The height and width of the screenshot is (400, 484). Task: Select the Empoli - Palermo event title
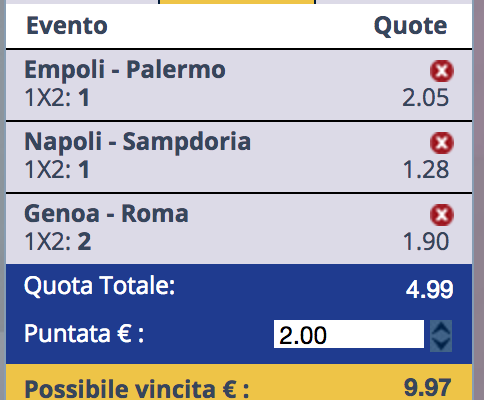[x=125, y=69]
